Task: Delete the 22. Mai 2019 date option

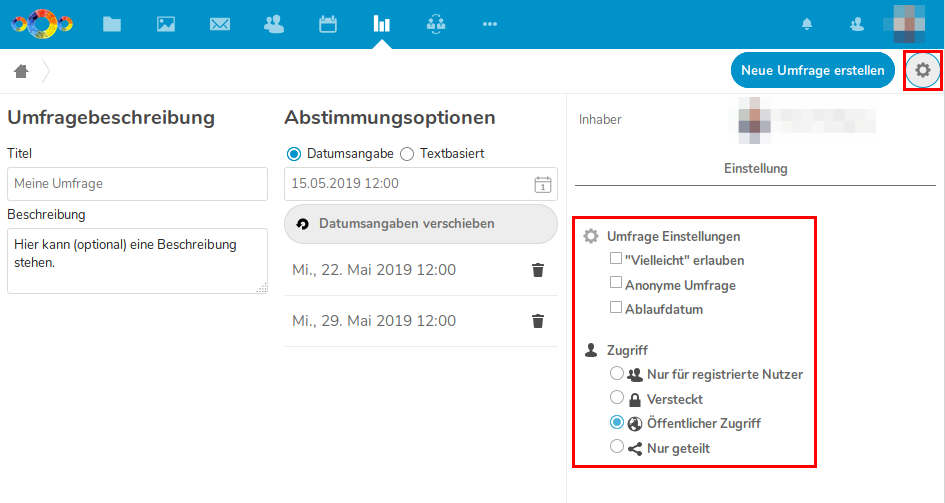Action: pyautogui.click(x=538, y=270)
